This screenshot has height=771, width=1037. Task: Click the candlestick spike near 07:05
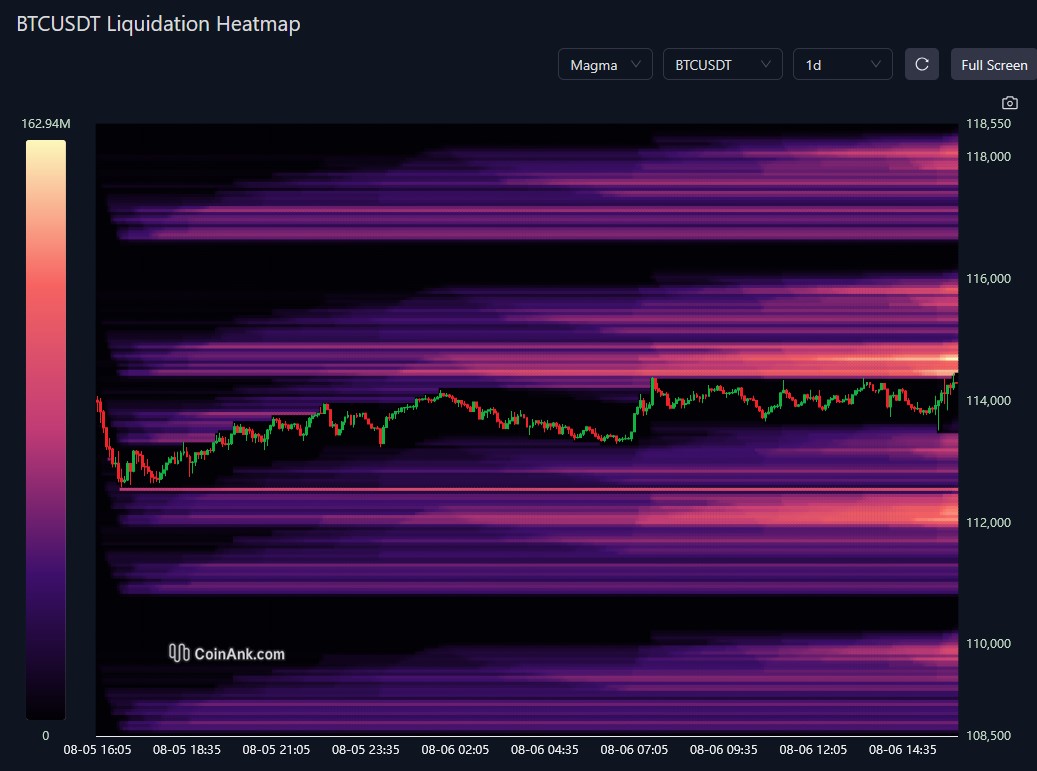(x=653, y=390)
